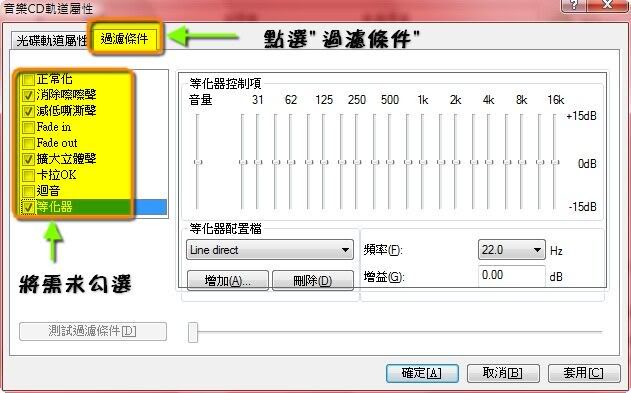The height and width of the screenshot is (393, 631).
Task: Uncheck the 消除嚓嚓聲 filter
Action: coord(28,95)
